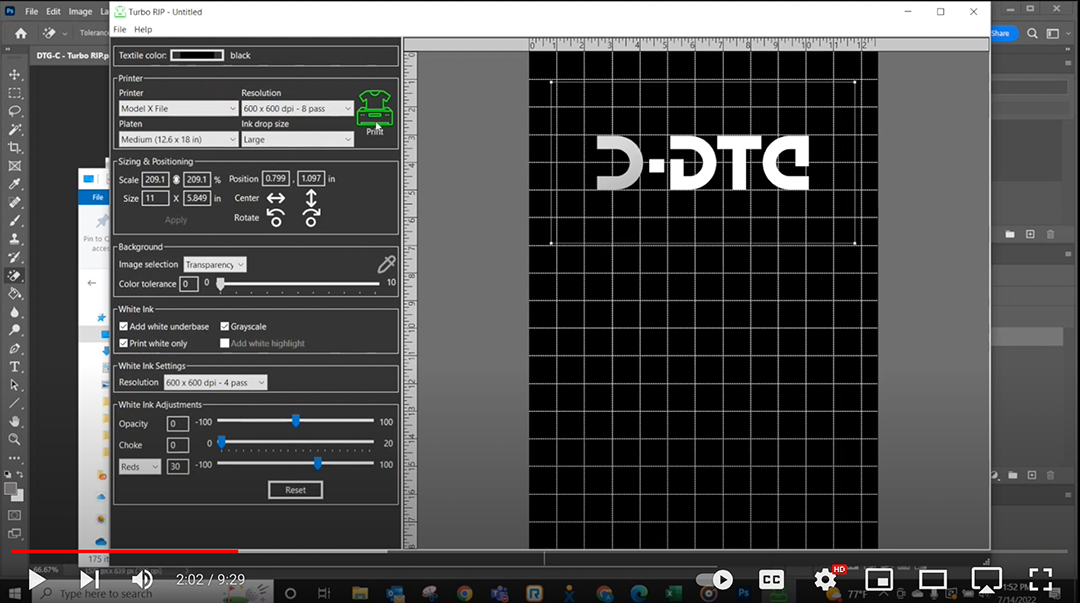This screenshot has width=1080, height=603.
Task: Open the File menu in Turbo RIP
Action: [x=120, y=30]
